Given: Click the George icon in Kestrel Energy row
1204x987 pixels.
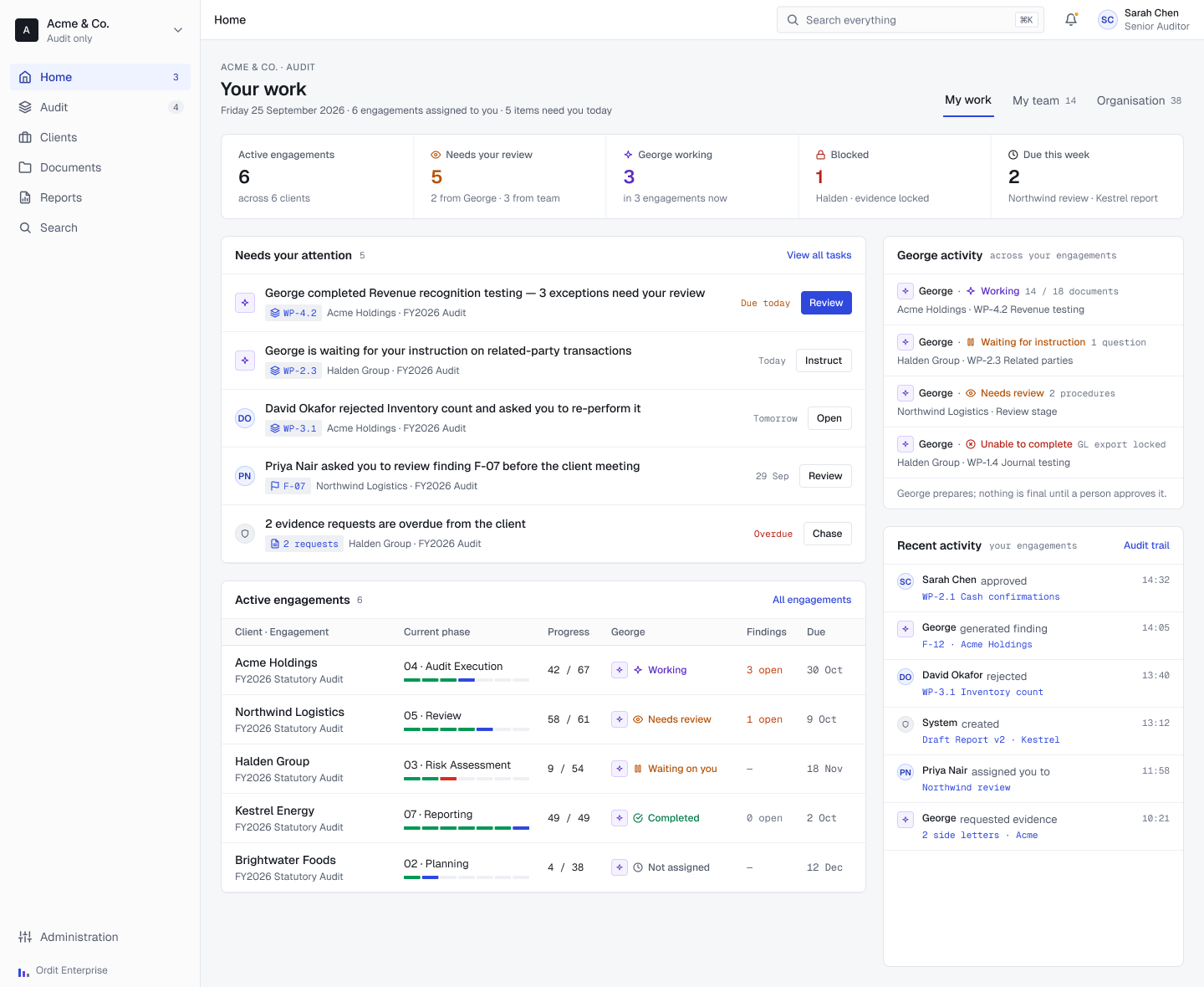Looking at the screenshot, I should pyautogui.click(x=620, y=818).
